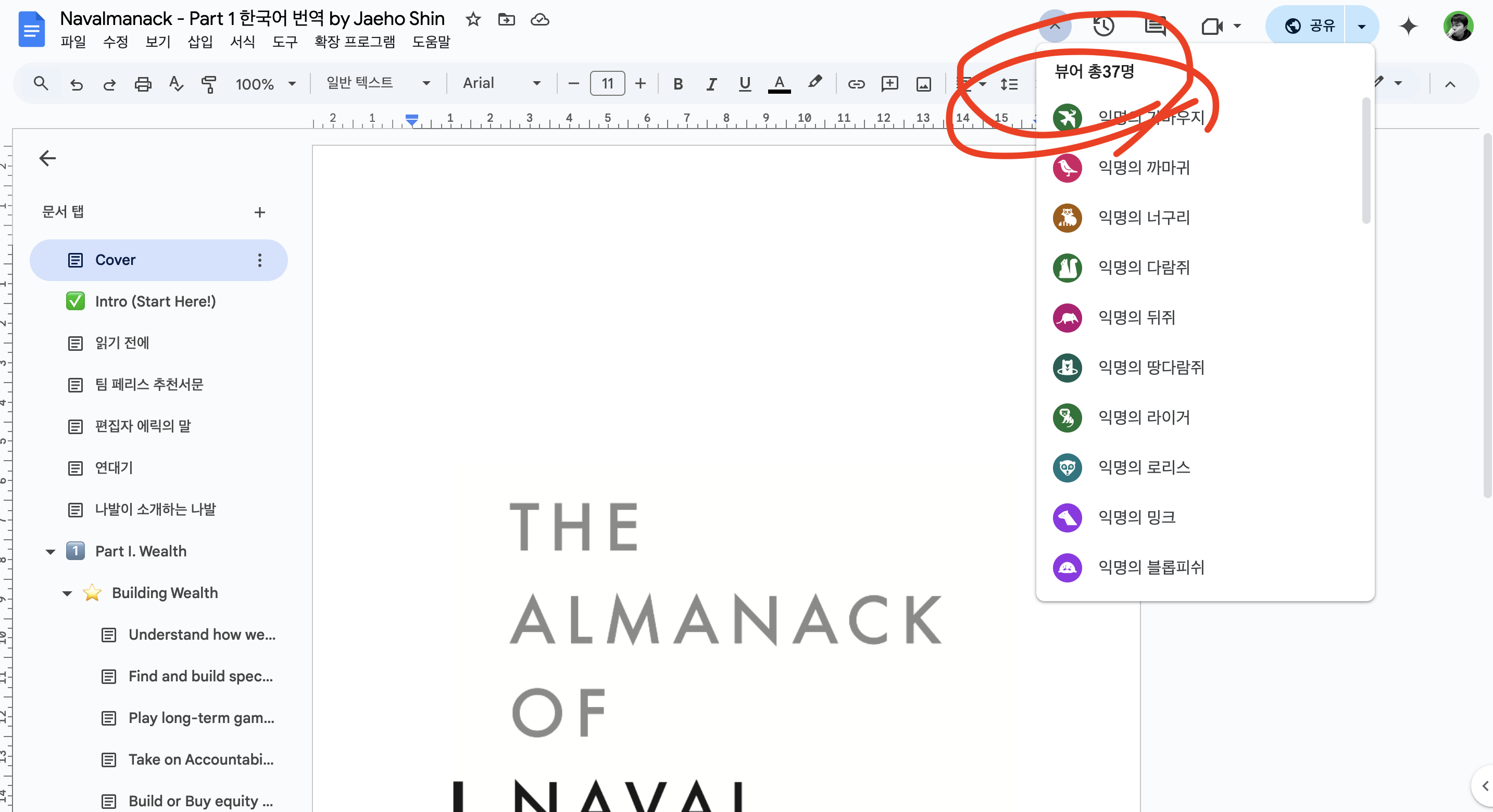Open the comments history icon
Screen dimensions: 1493x812
[x=1155, y=26]
